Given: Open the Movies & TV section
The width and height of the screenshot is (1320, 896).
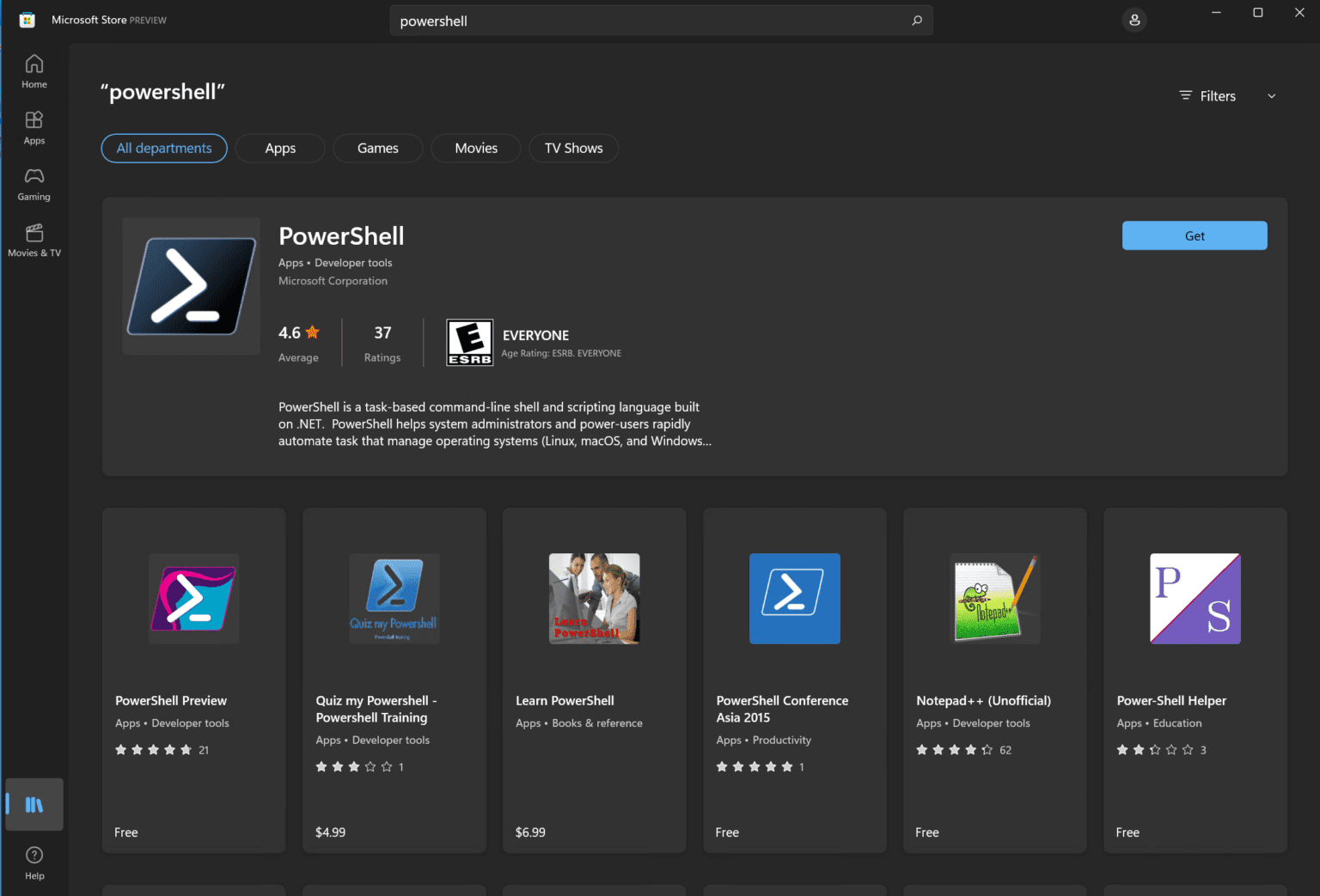Looking at the screenshot, I should coord(34,239).
